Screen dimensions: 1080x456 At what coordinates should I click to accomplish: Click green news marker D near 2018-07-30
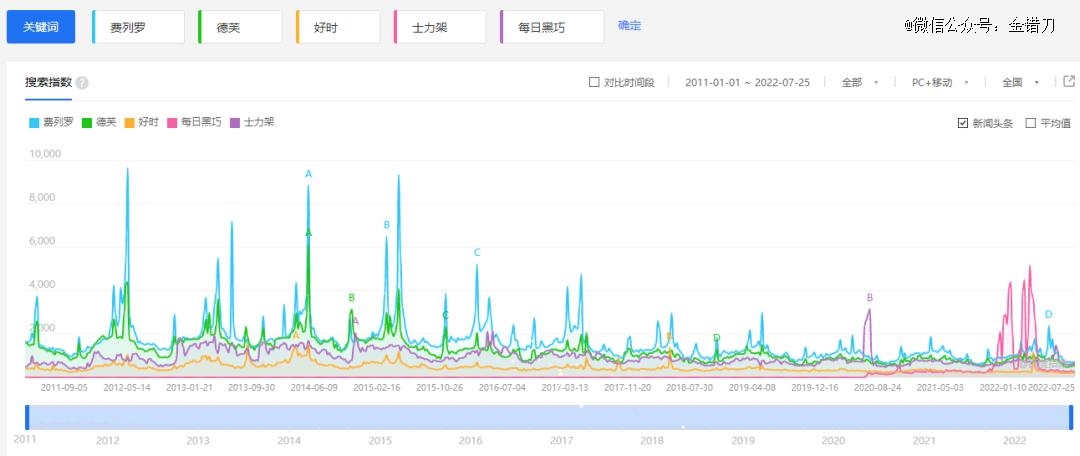pos(716,338)
